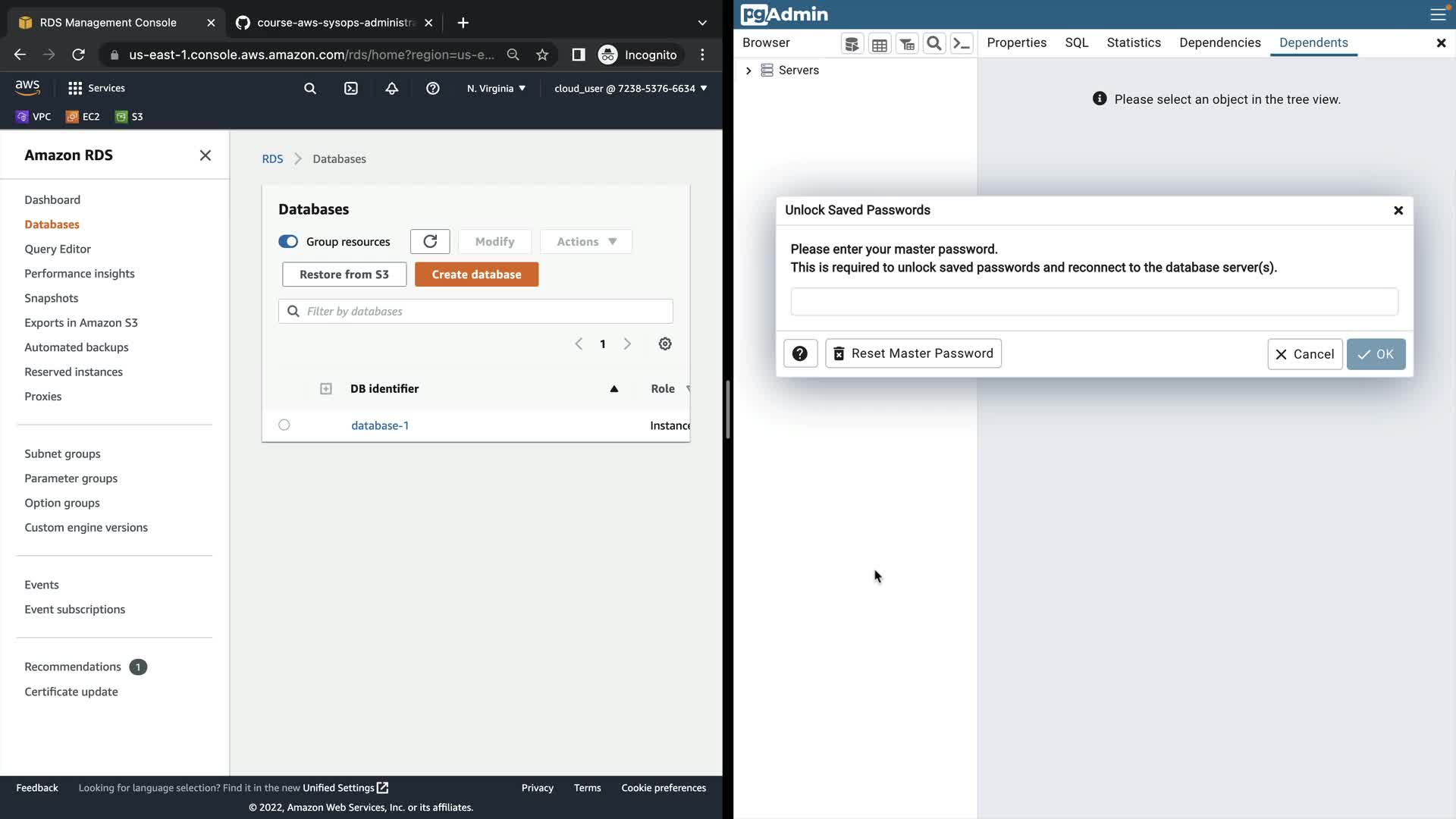Open the N. Virginia region dropdown
Screen dimensions: 1456x819
496,89
